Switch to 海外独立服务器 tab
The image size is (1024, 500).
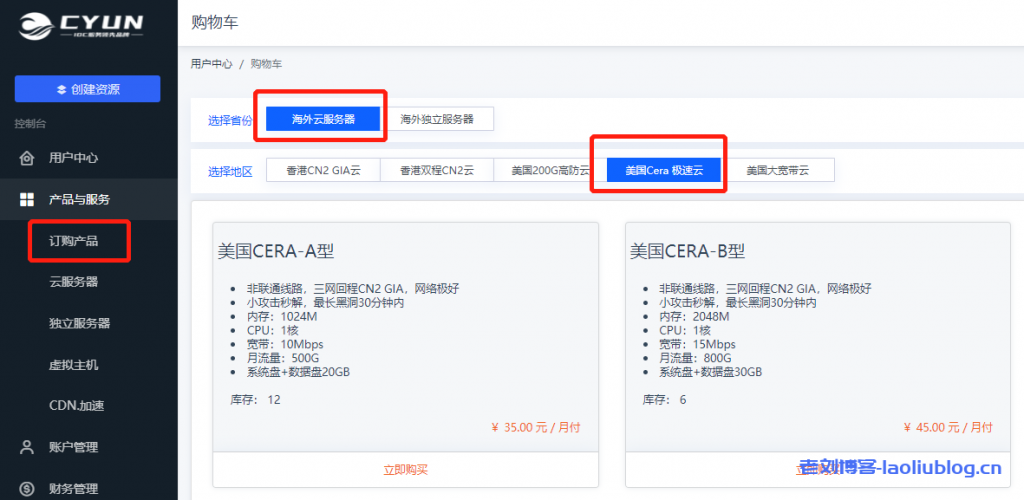(x=437, y=119)
